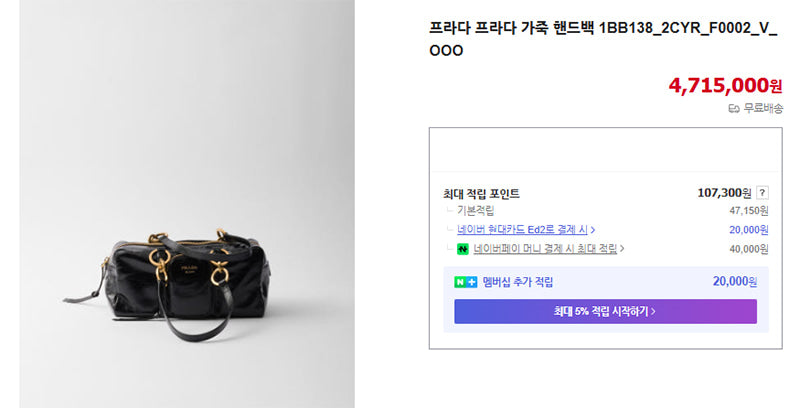Expand the chevron after the 현대카드 Ed2 link

click(x=593, y=230)
